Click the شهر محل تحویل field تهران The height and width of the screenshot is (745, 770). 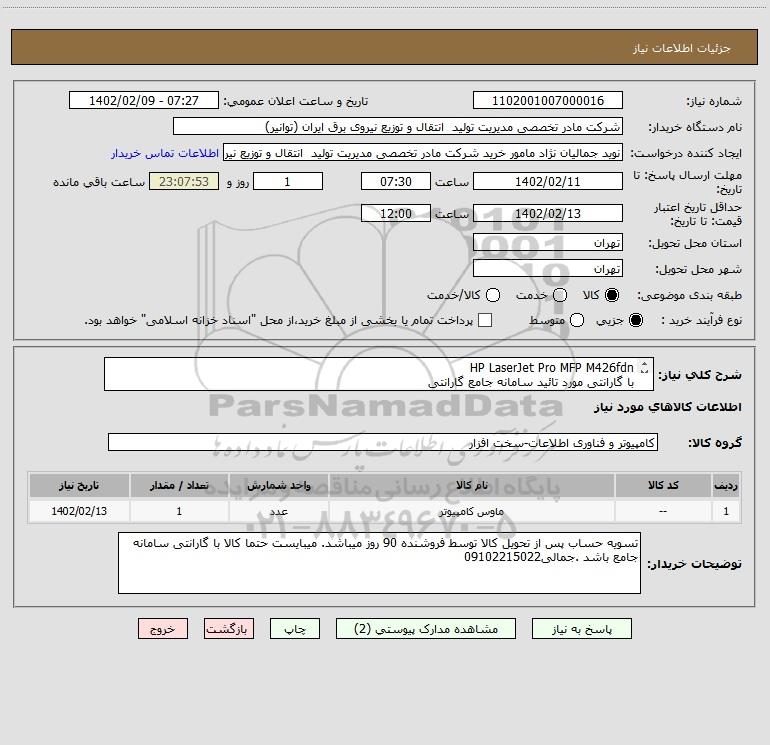coord(548,269)
